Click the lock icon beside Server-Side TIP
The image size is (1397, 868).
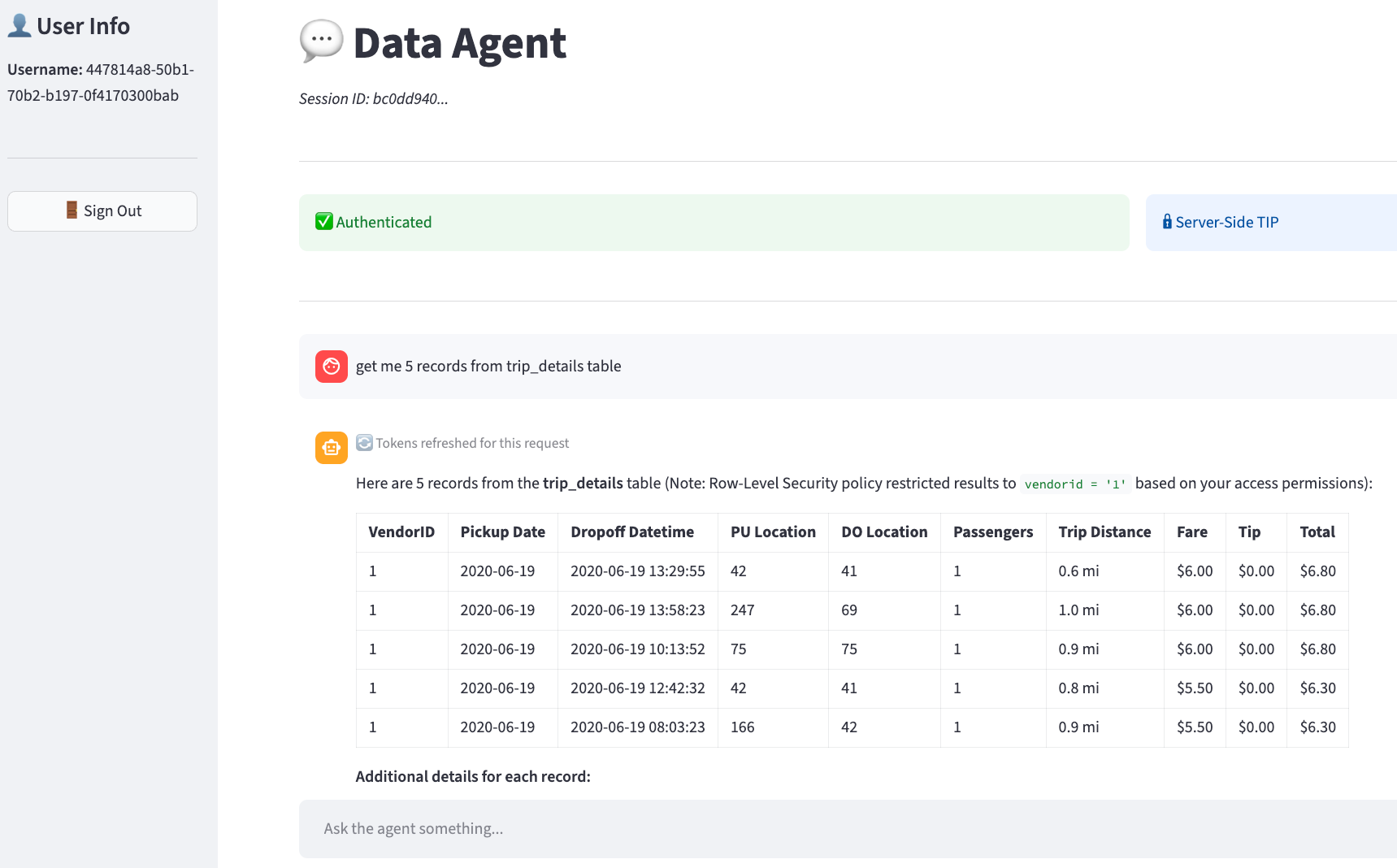point(1167,222)
